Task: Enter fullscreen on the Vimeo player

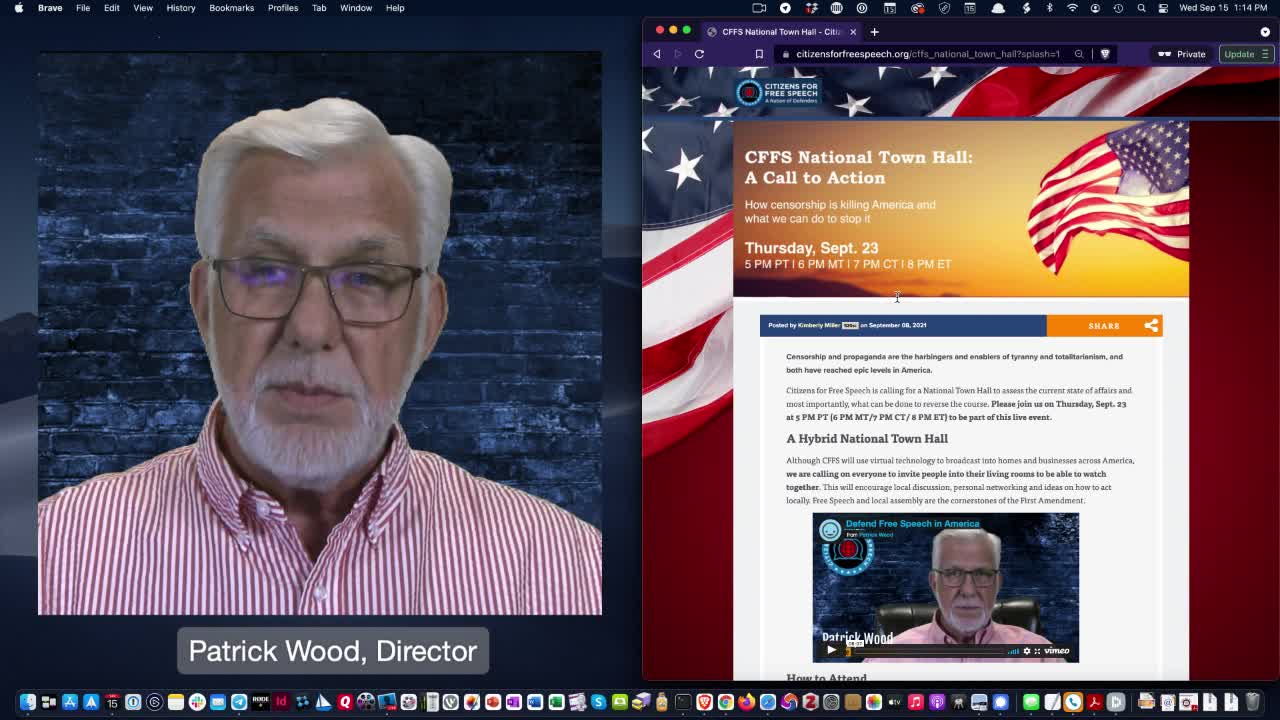Action: 1037,651
